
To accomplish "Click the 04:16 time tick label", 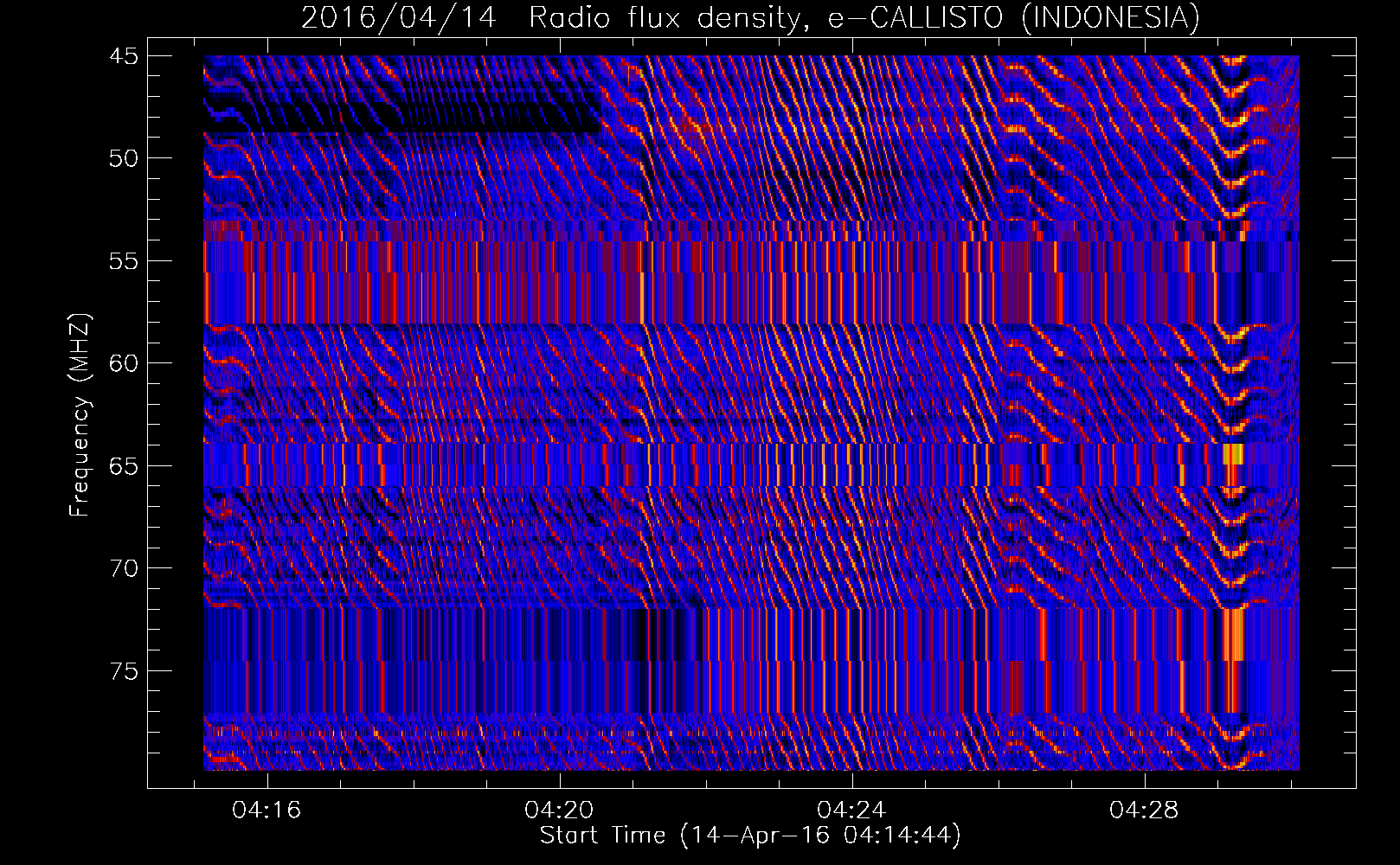I will (267, 811).
